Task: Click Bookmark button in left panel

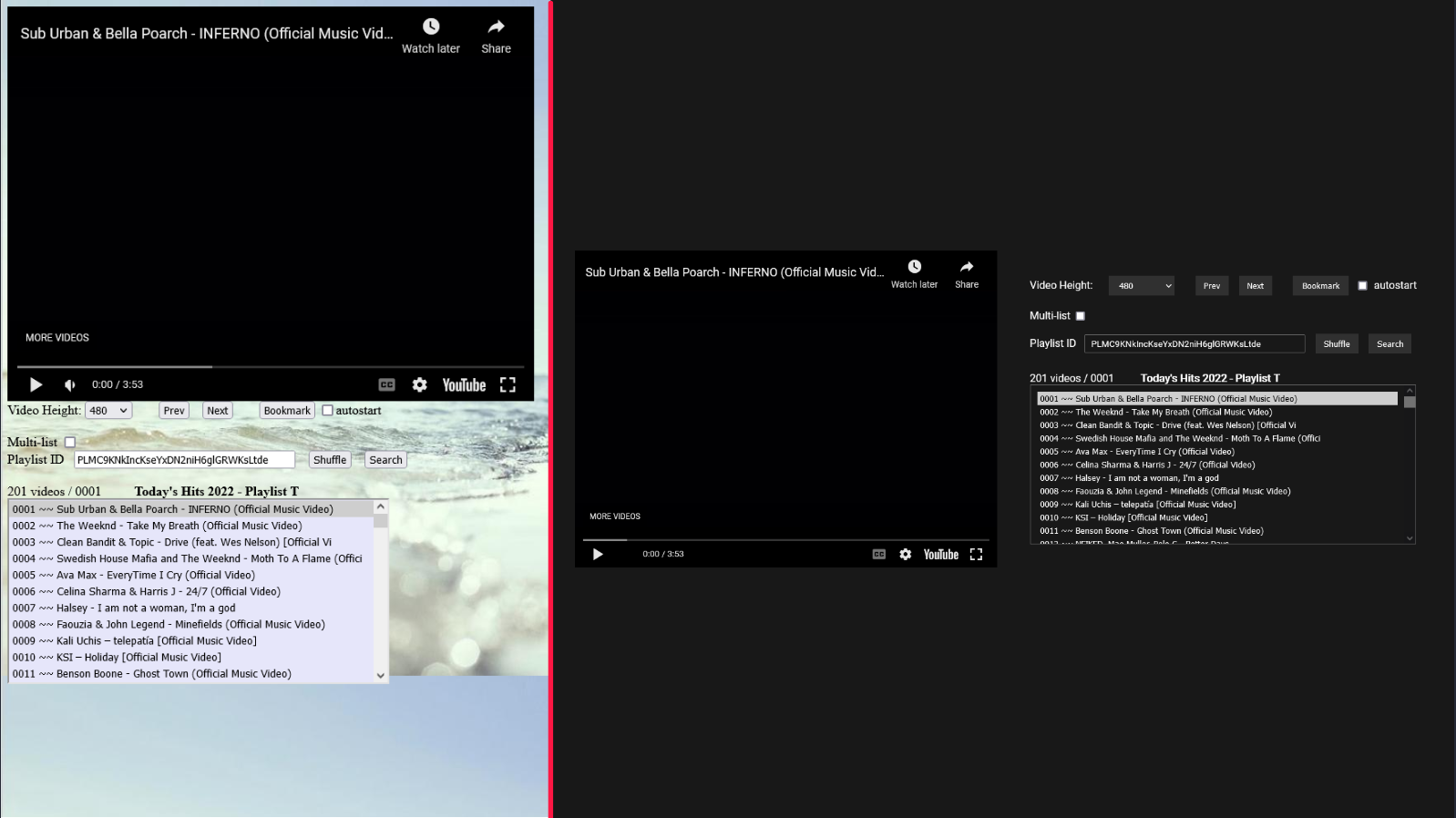Action: tap(287, 411)
